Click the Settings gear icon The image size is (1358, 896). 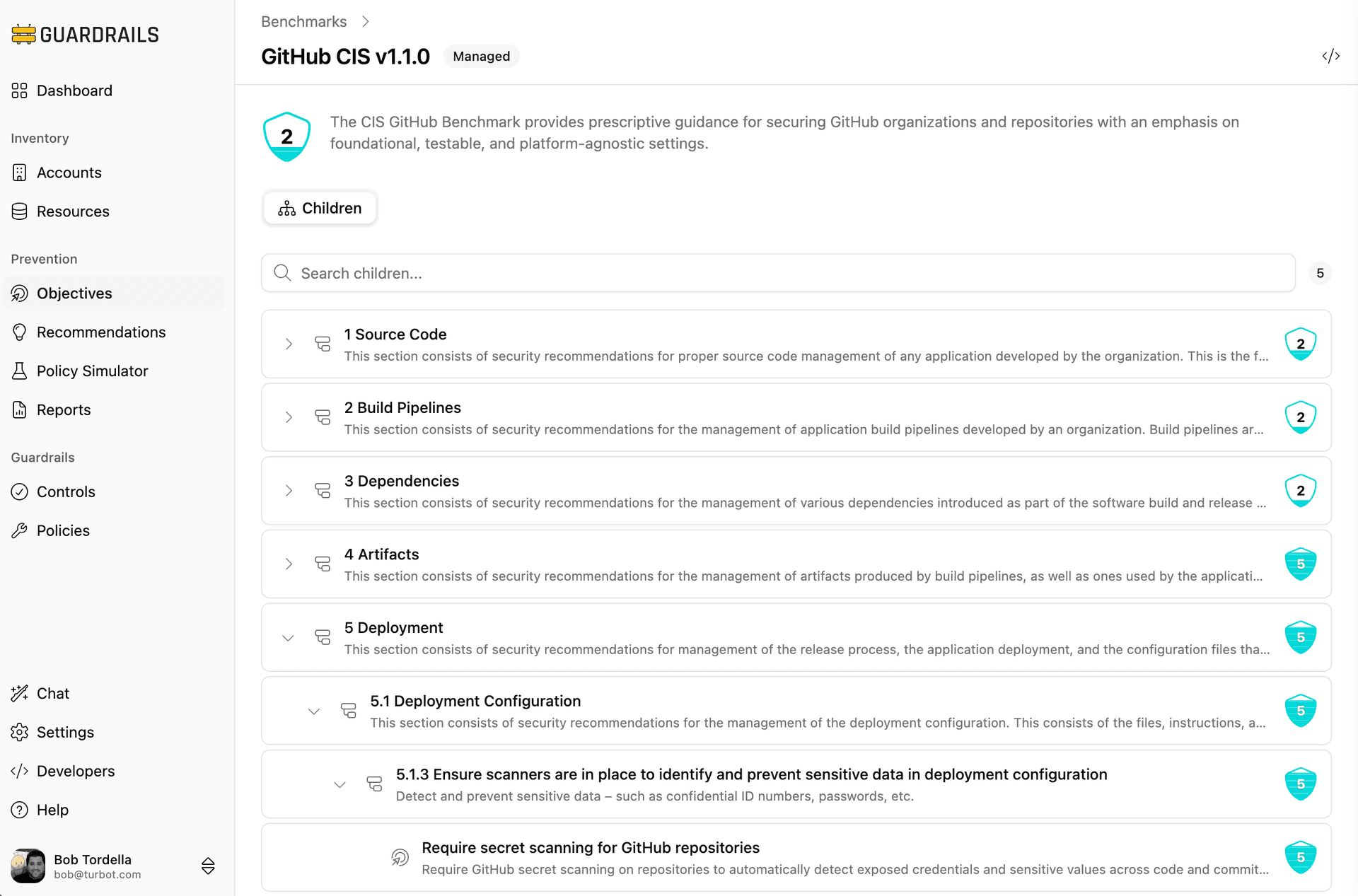click(20, 732)
